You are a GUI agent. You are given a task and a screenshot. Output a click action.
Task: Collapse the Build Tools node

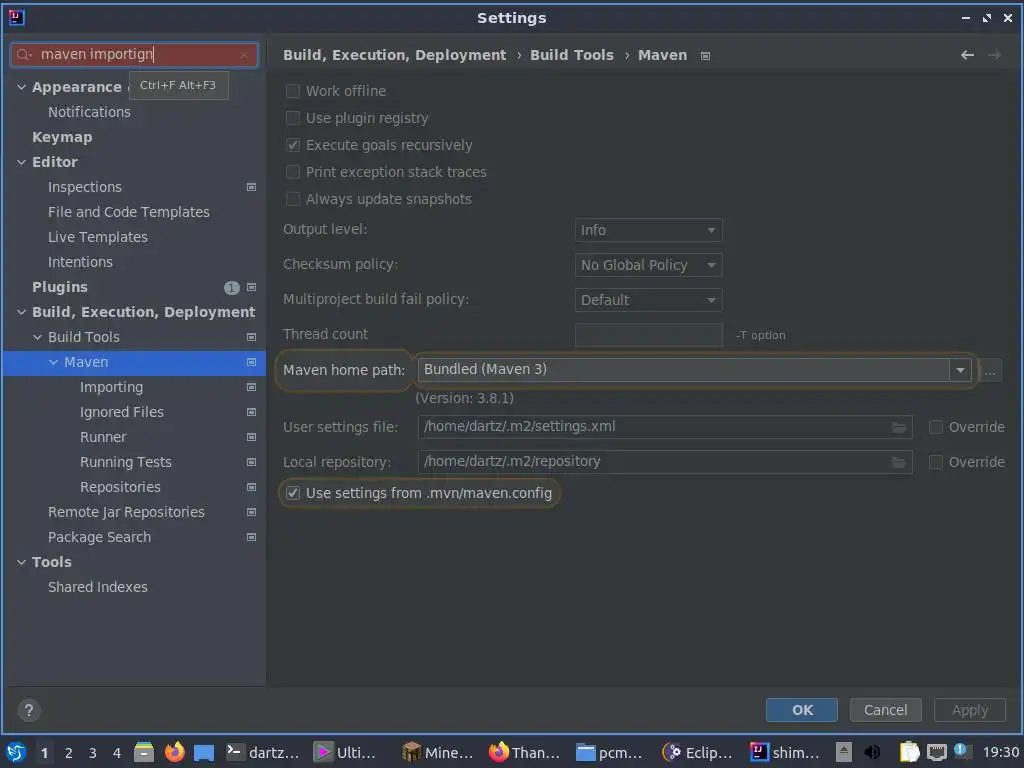(x=37, y=337)
